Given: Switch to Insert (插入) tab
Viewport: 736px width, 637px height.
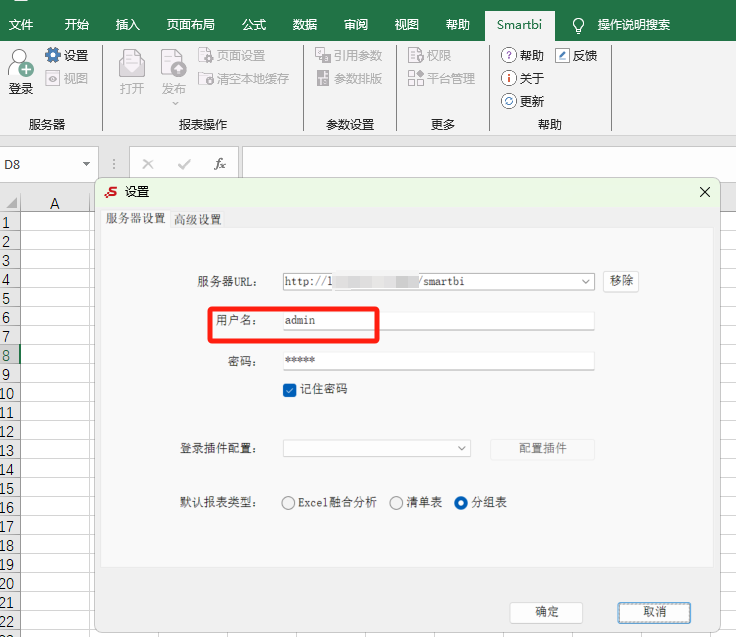Looking at the screenshot, I should [x=128, y=25].
